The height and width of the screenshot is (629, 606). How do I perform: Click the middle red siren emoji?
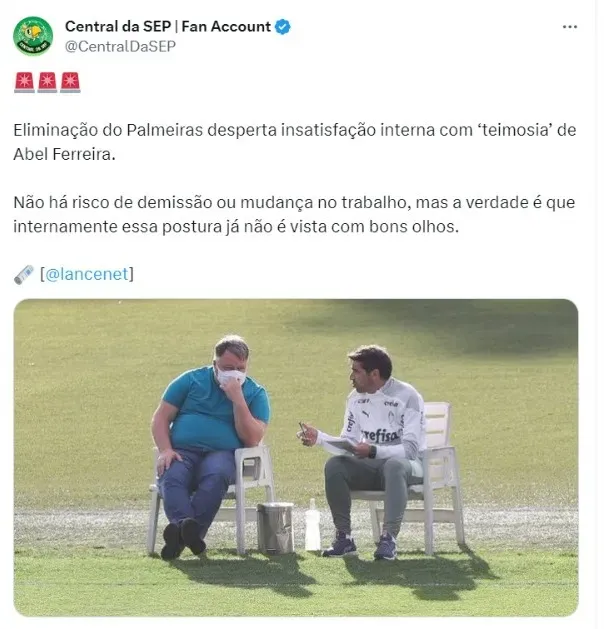click(47, 82)
